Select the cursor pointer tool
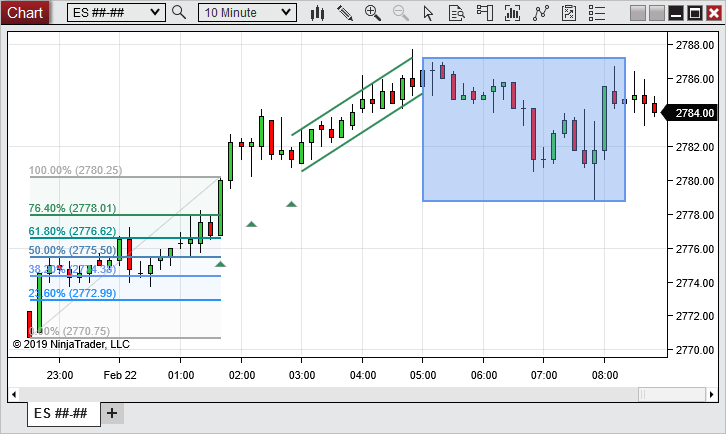The image size is (726, 434). point(429,13)
